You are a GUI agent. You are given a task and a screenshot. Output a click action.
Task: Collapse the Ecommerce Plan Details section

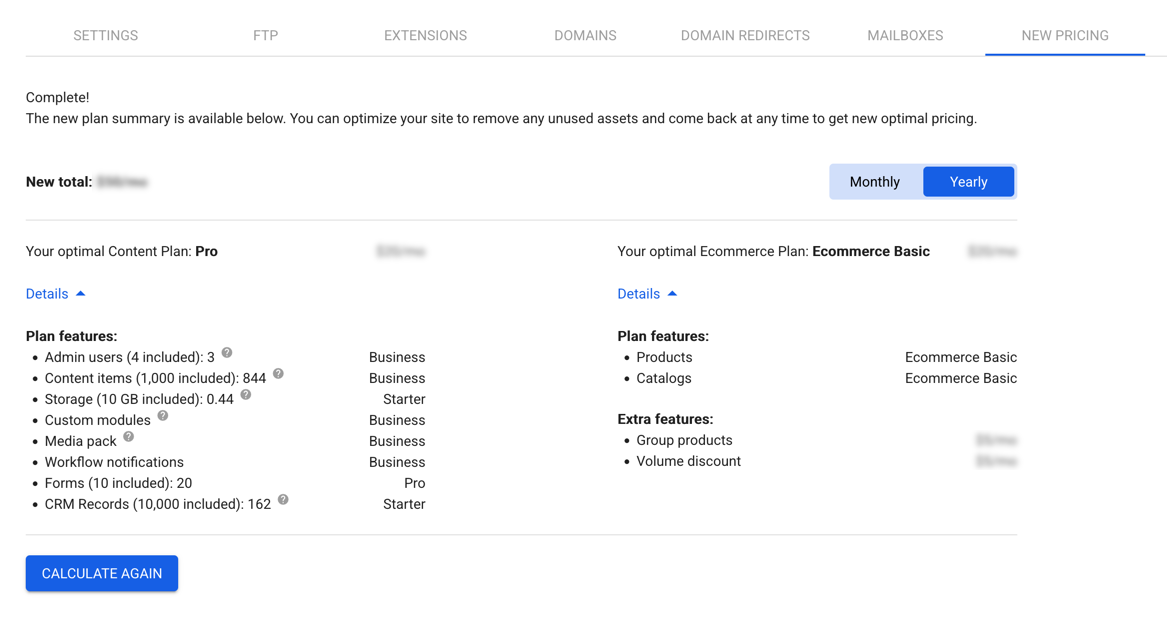[x=648, y=293]
